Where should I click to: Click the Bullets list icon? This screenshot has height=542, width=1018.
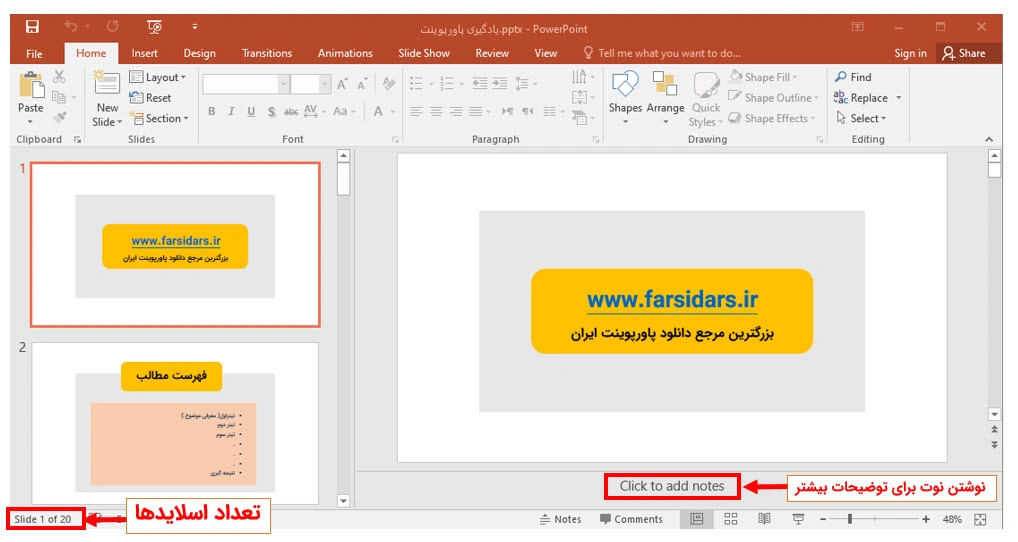click(416, 84)
